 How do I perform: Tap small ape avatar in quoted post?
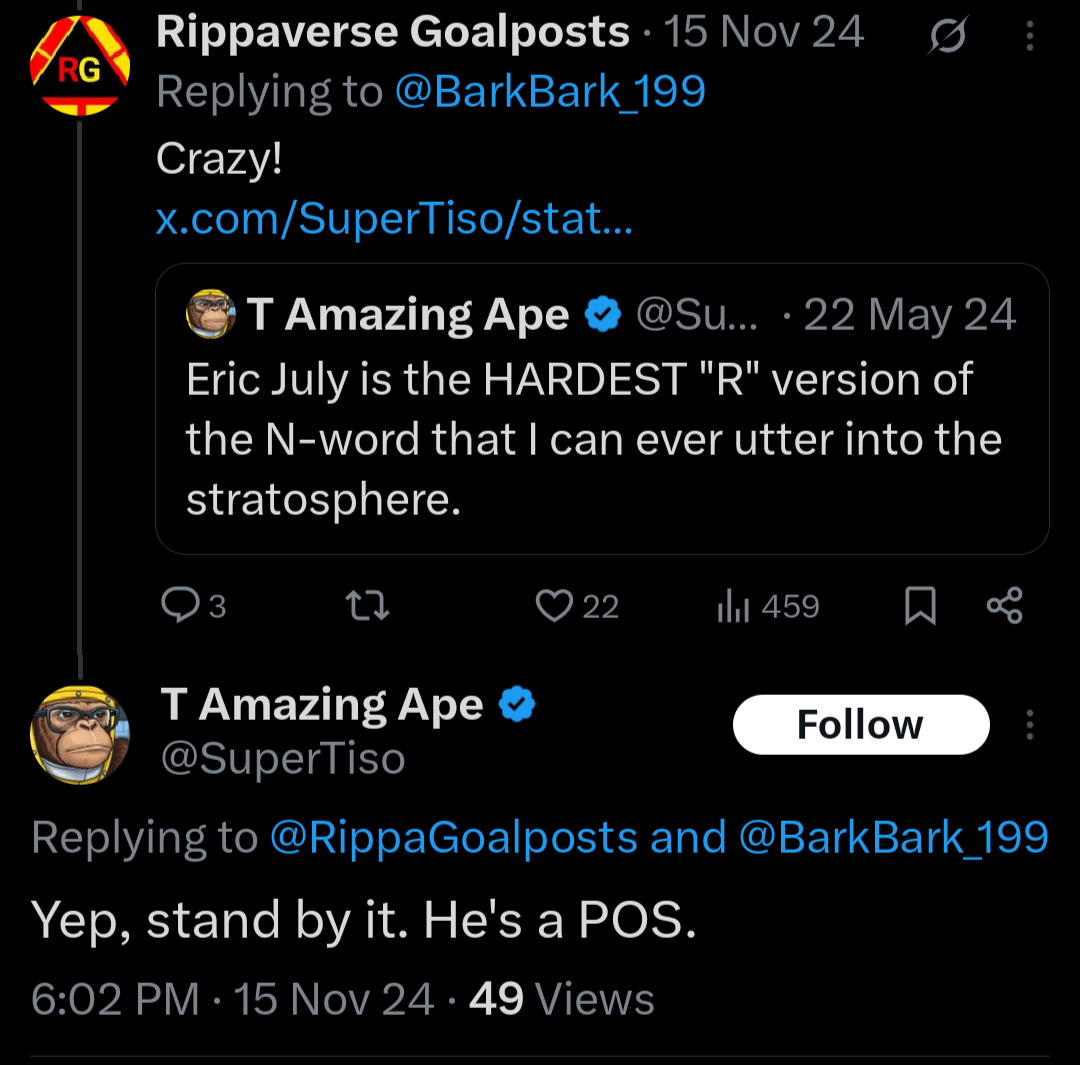[211, 314]
